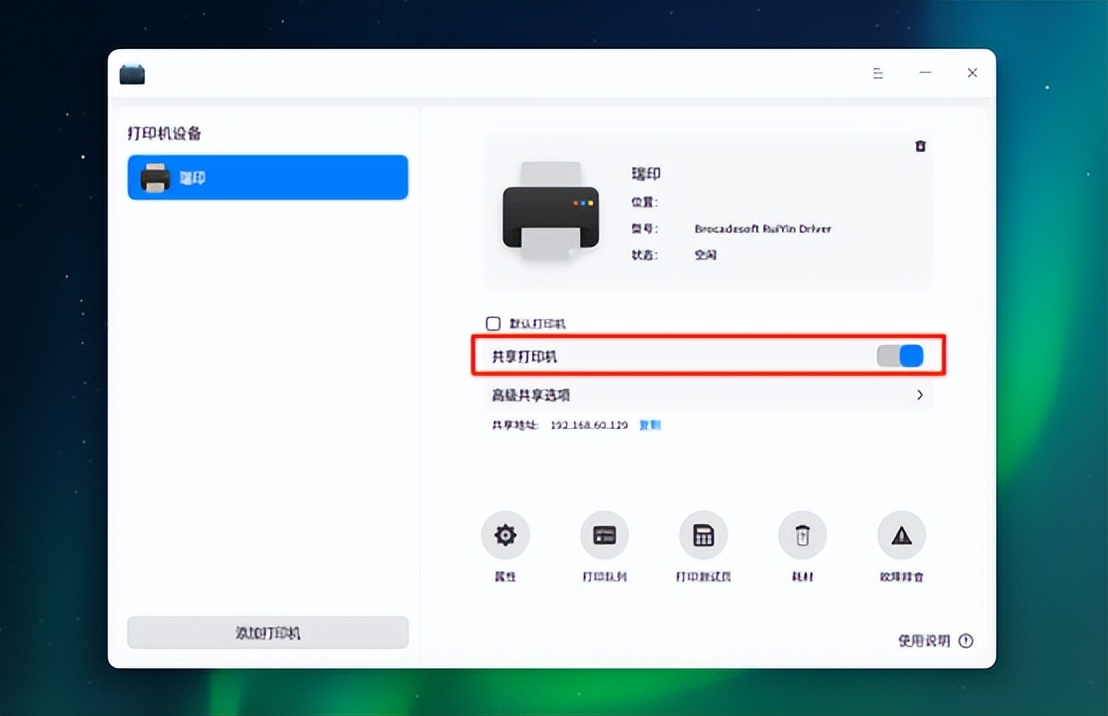
Task: Click the app logo in the titlebar
Action: click(131, 72)
